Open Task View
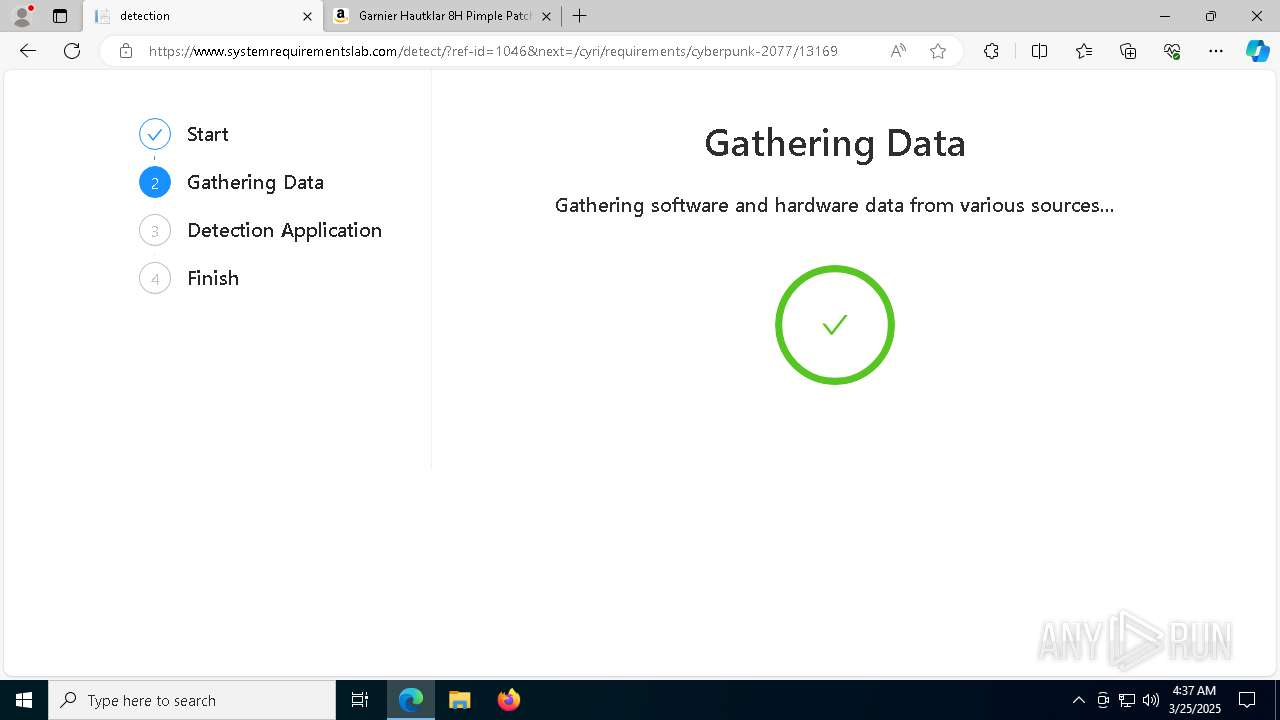1280x720 pixels. click(x=360, y=700)
